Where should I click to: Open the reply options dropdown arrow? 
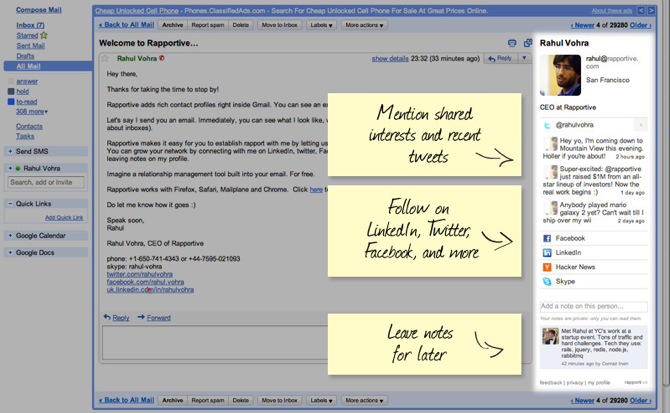[524, 58]
